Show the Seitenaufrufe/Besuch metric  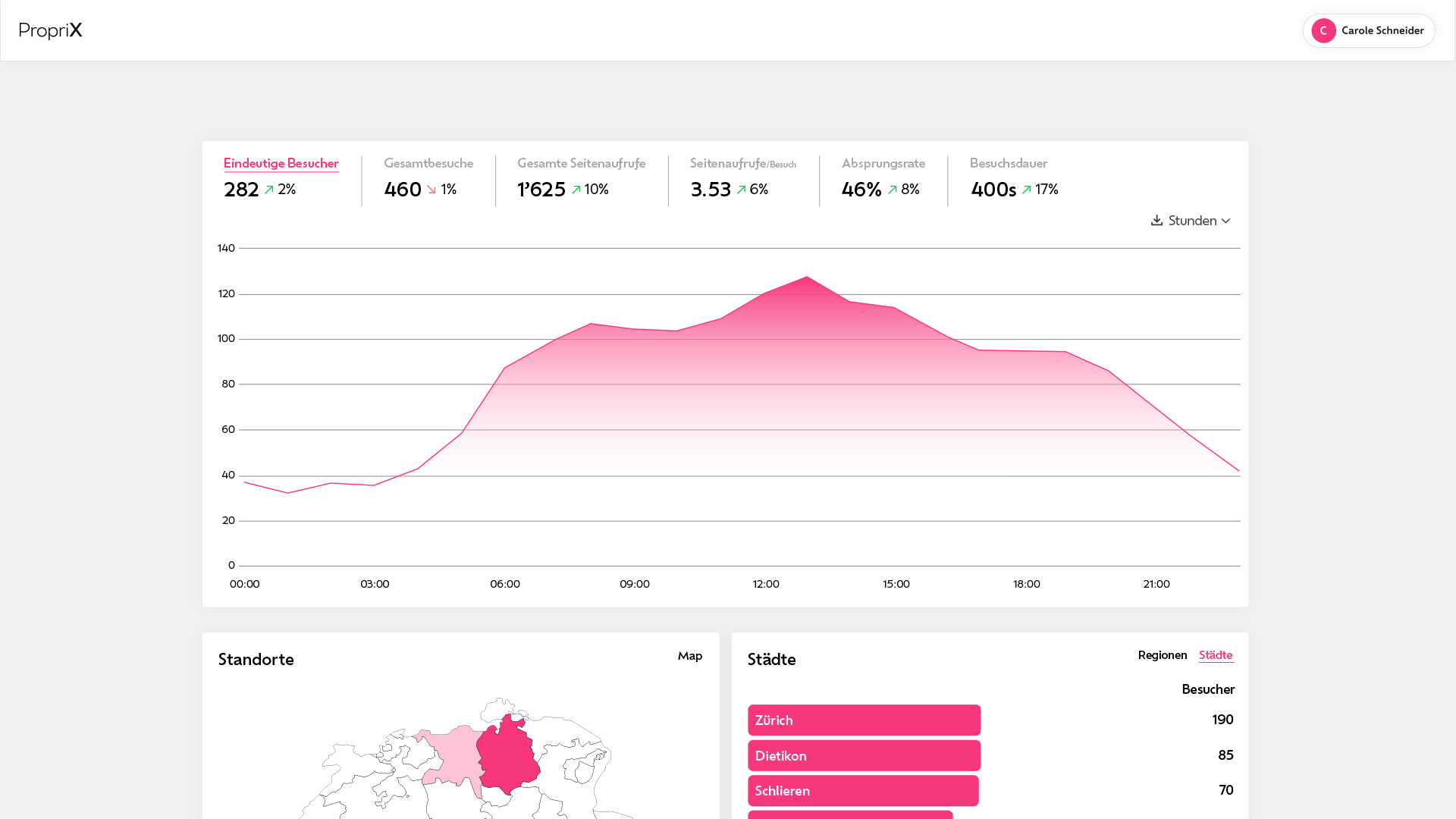click(x=742, y=163)
